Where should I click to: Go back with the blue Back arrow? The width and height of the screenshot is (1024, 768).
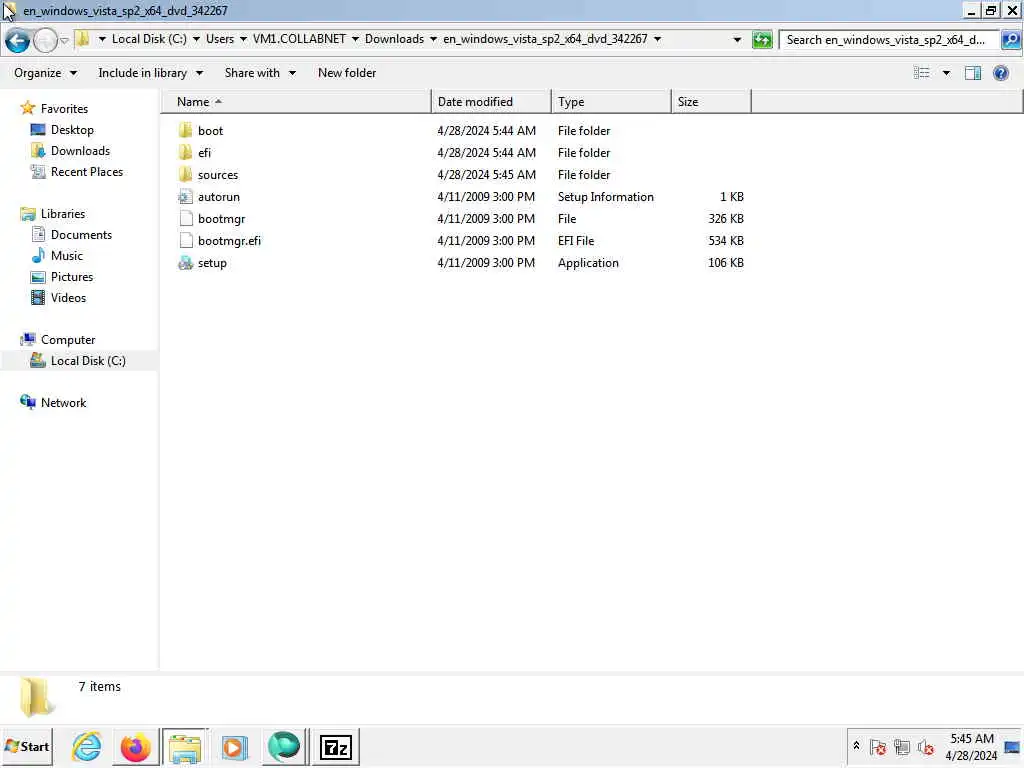click(x=18, y=40)
